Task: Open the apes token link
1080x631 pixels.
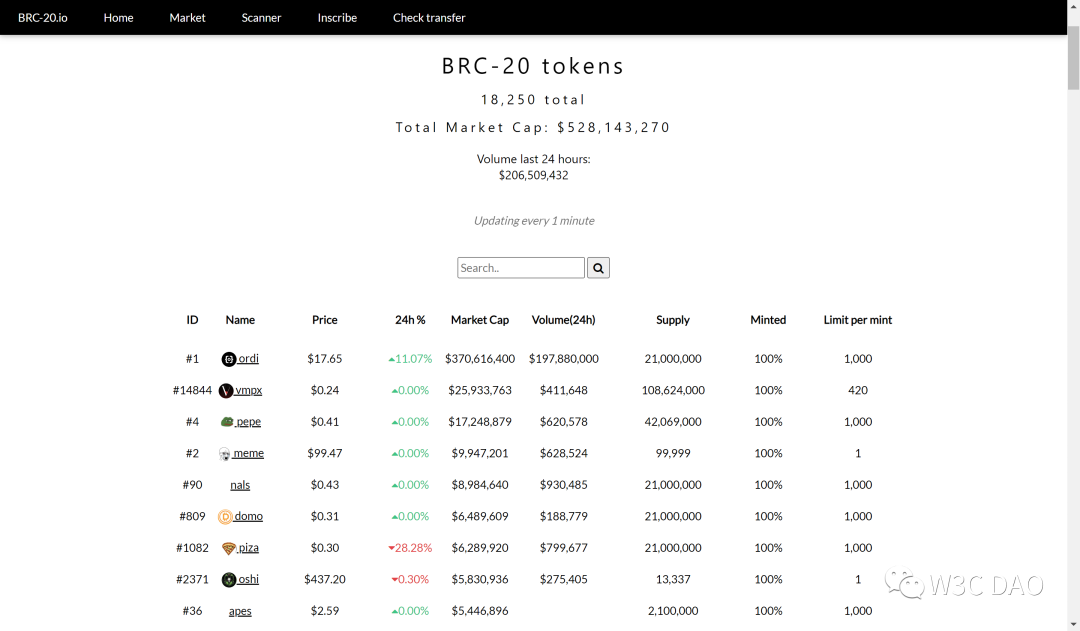Action: click(240, 611)
